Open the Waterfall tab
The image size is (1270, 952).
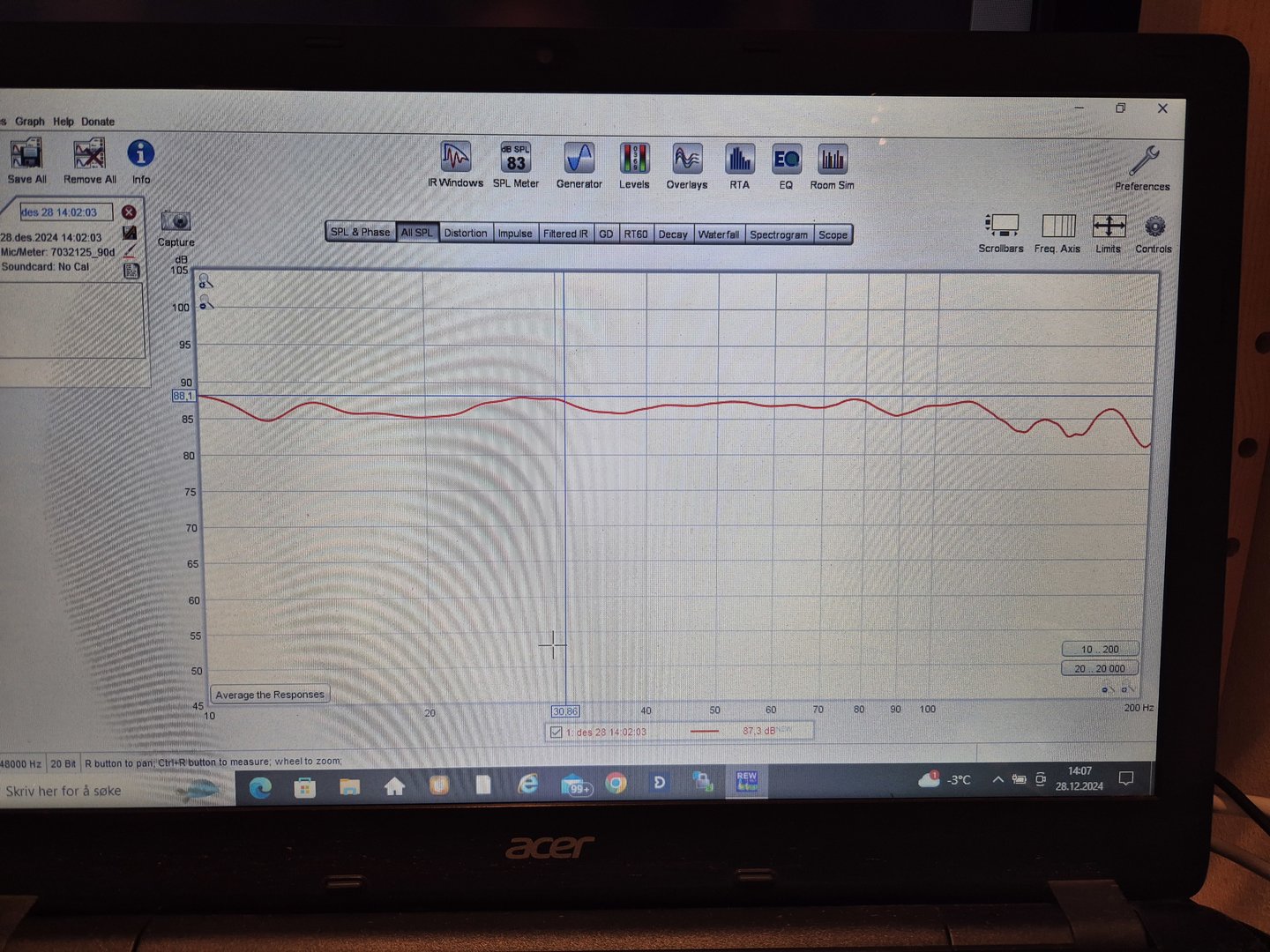(719, 234)
